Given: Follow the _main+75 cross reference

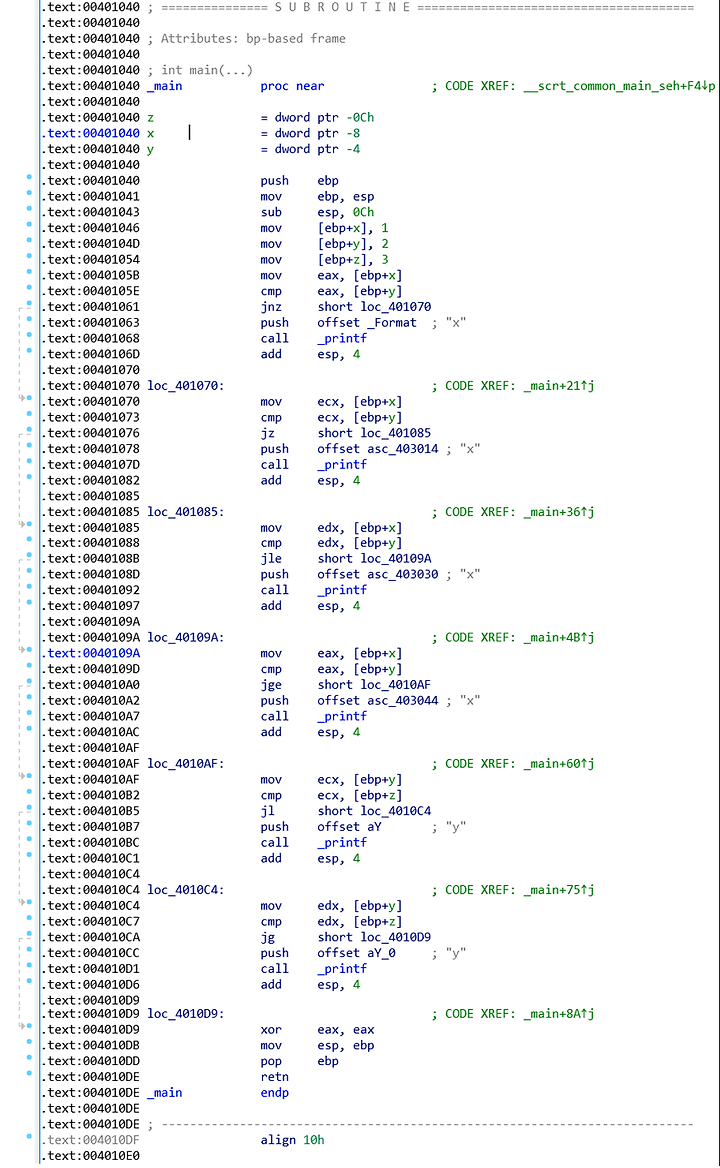Looking at the screenshot, I should (x=558, y=890).
